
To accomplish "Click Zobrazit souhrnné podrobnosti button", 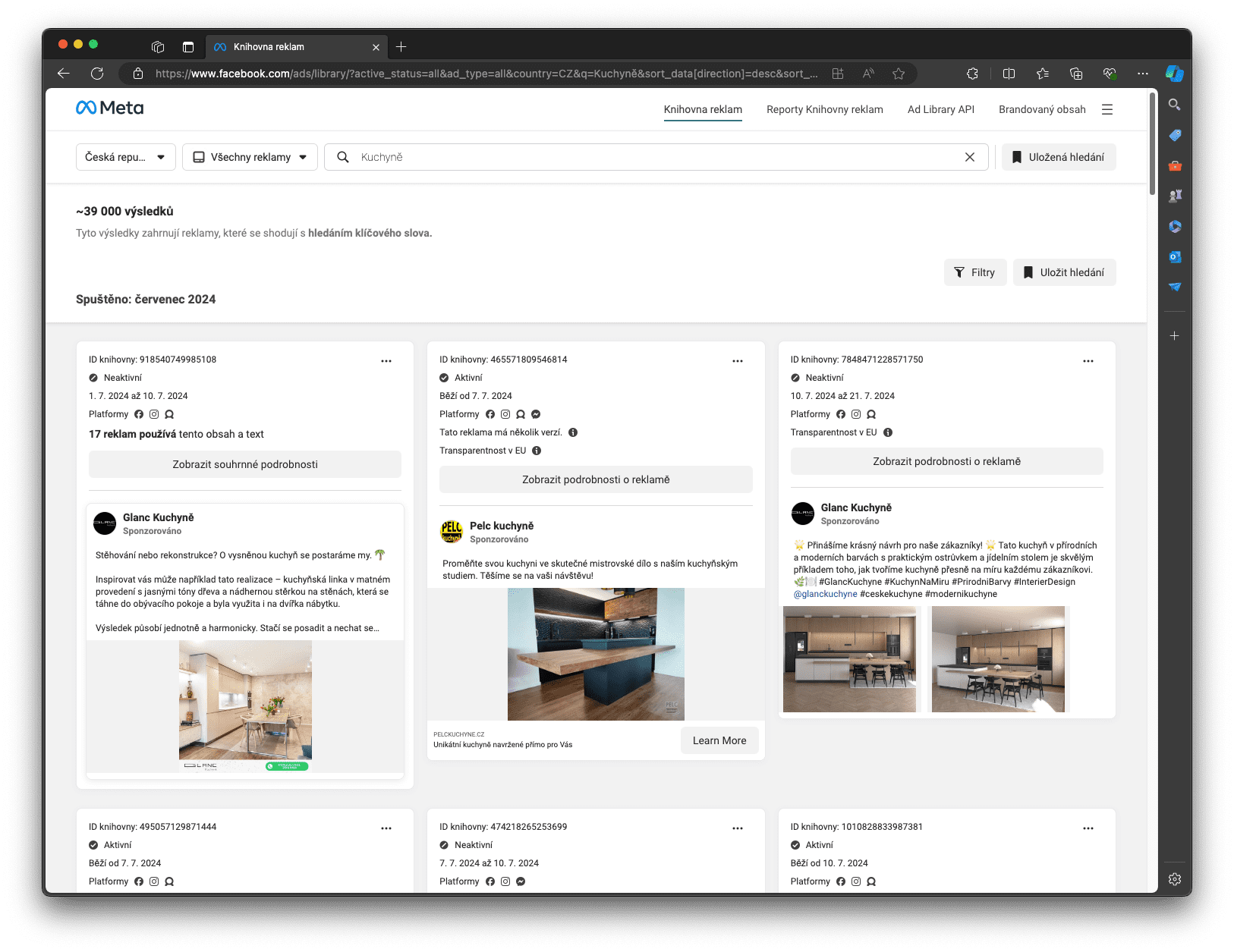I will point(245,464).
